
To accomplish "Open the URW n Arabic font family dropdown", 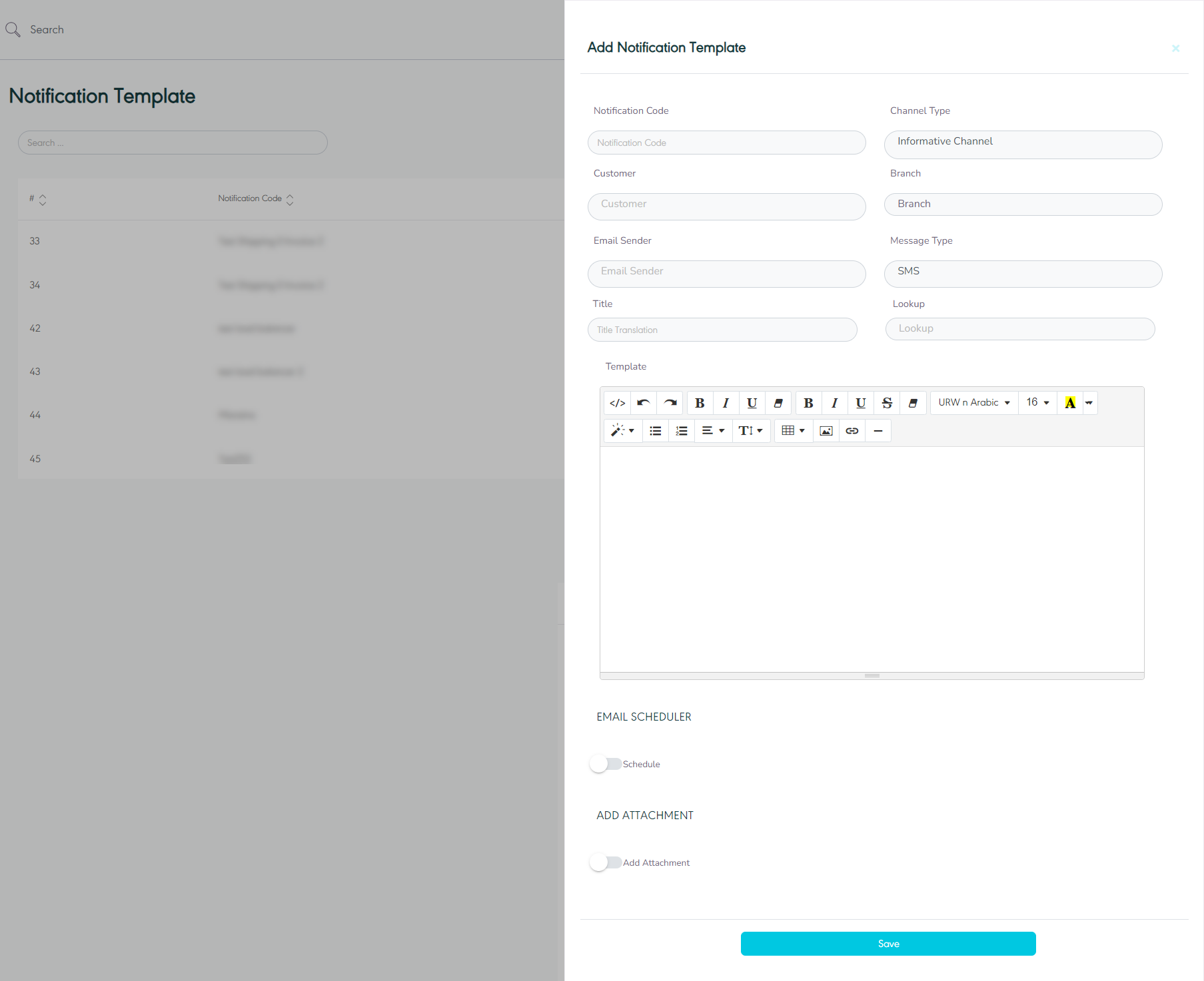I will [x=974, y=403].
